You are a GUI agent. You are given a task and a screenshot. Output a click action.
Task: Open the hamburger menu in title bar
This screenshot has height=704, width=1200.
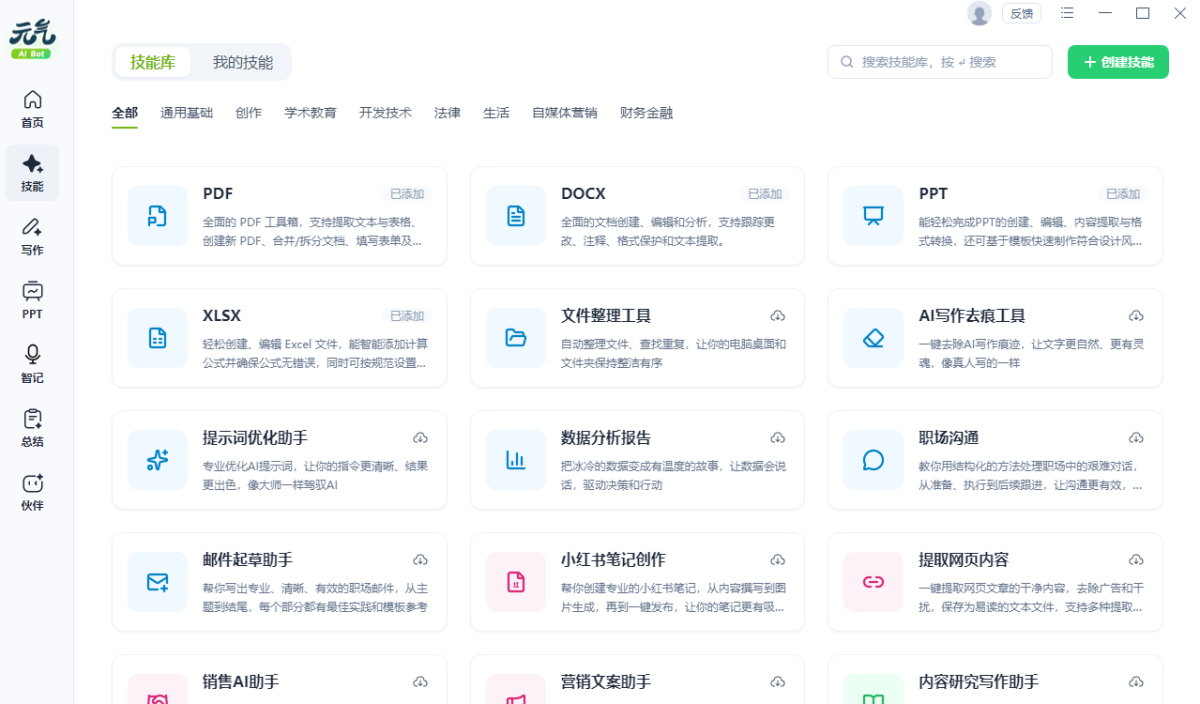pos(1067,13)
